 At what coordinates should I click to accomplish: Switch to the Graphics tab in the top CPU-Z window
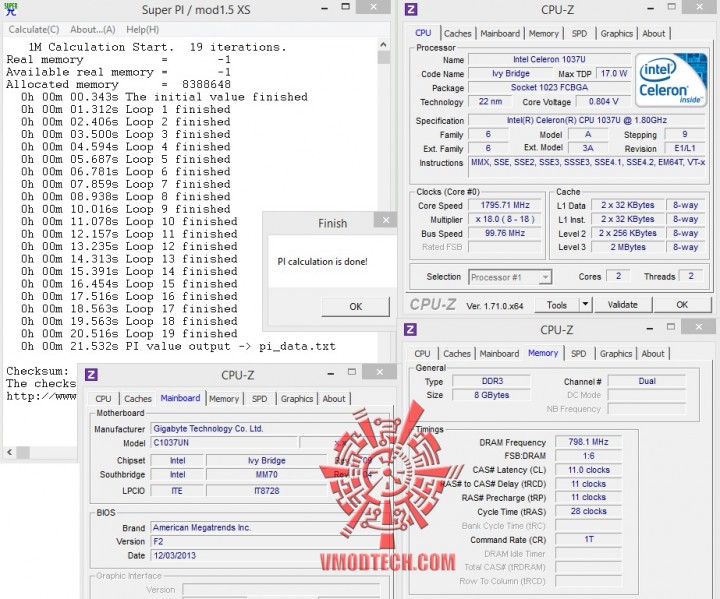(x=616, y=34)
